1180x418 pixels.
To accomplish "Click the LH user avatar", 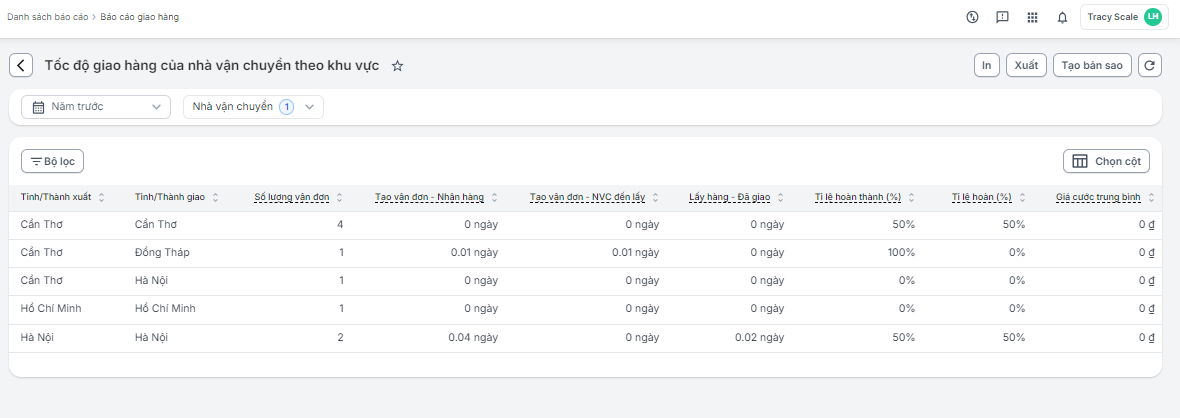I will pyautogui.click(x=1153, y=17).
